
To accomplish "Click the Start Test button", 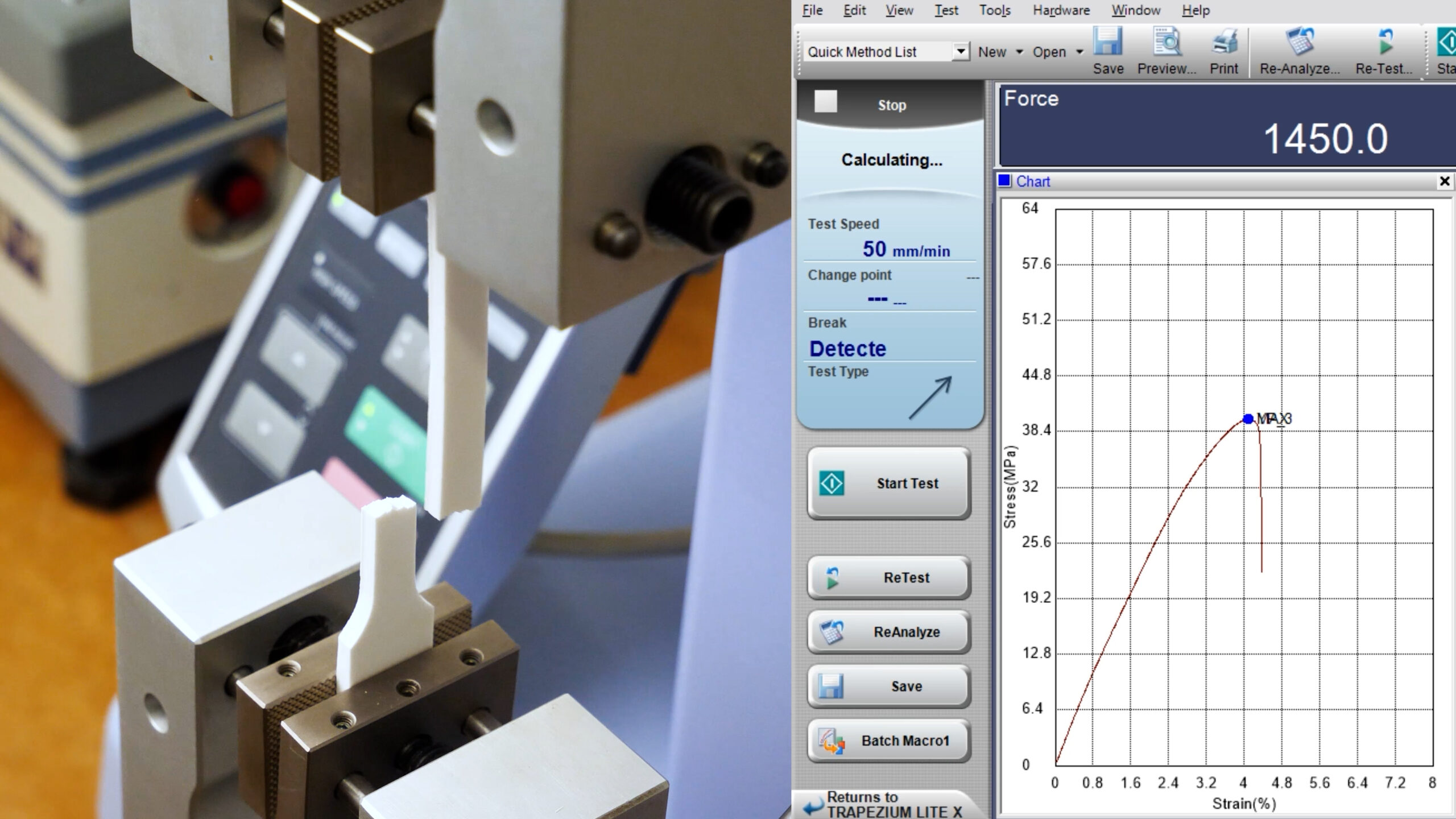I will (889, 483).
